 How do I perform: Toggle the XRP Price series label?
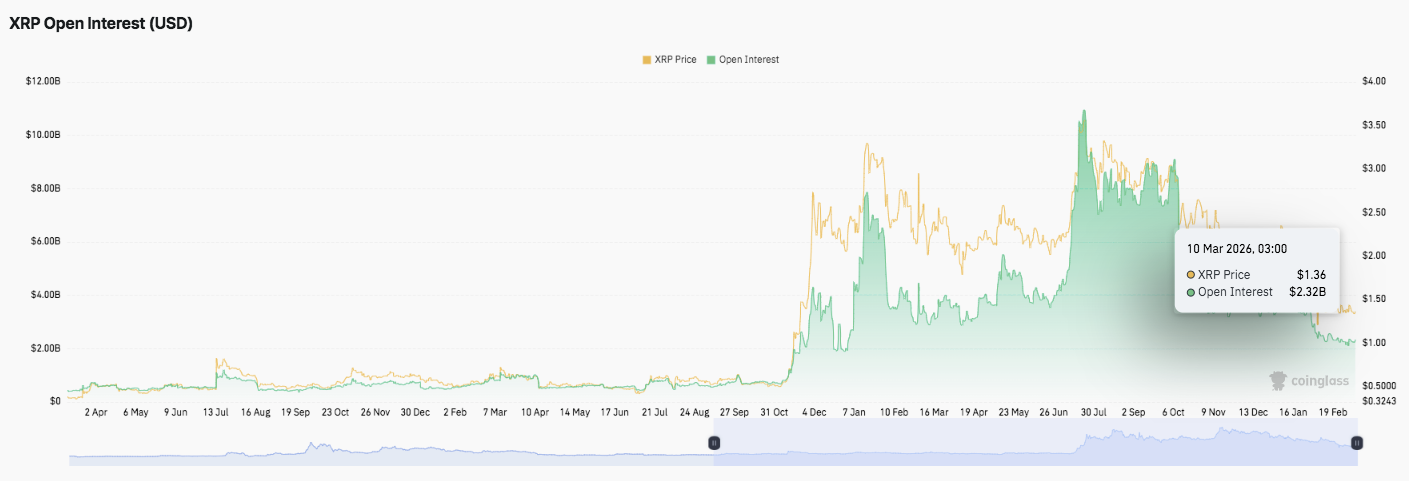676,60
